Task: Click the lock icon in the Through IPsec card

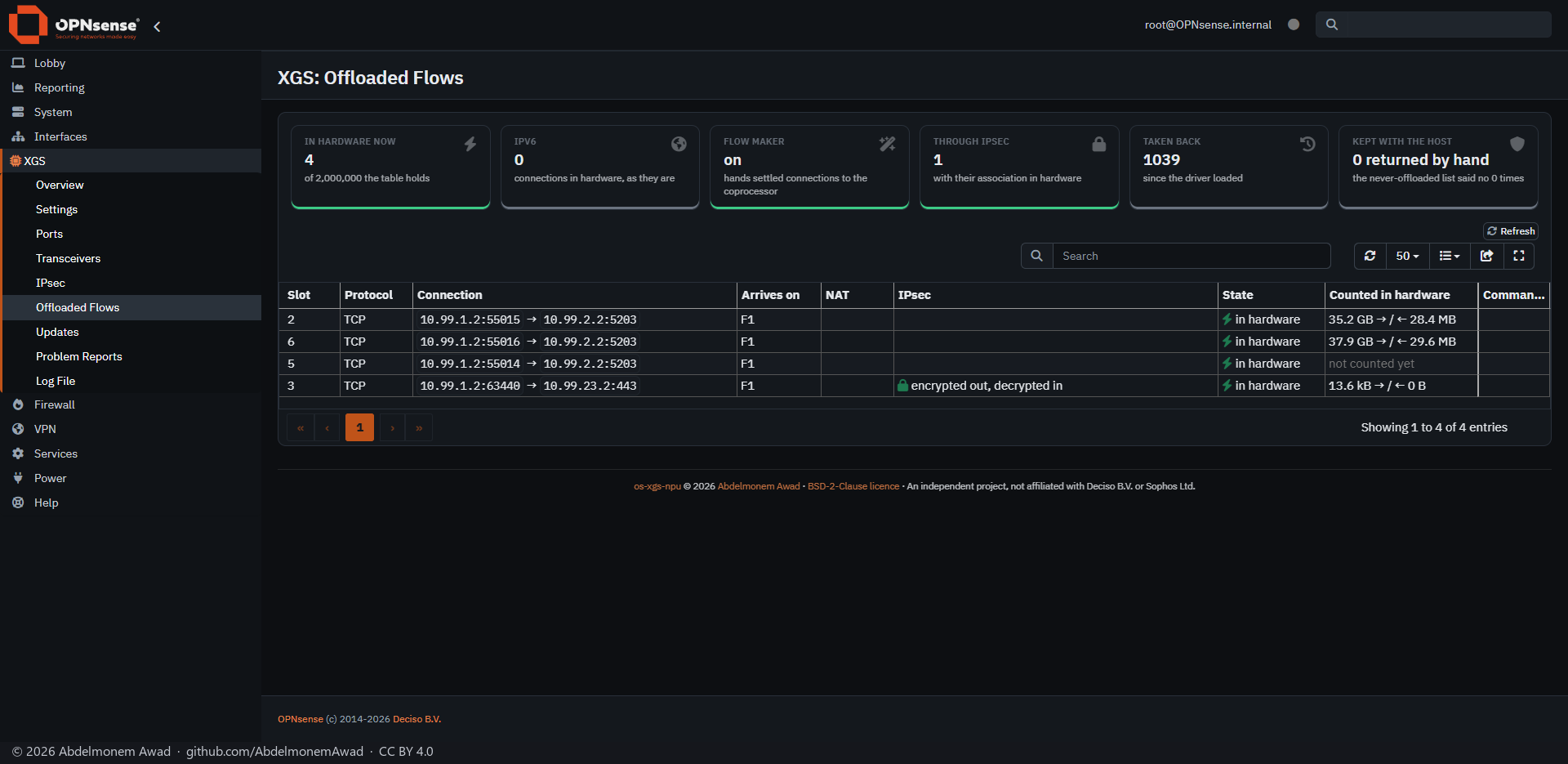Action: pos(1099,144)
